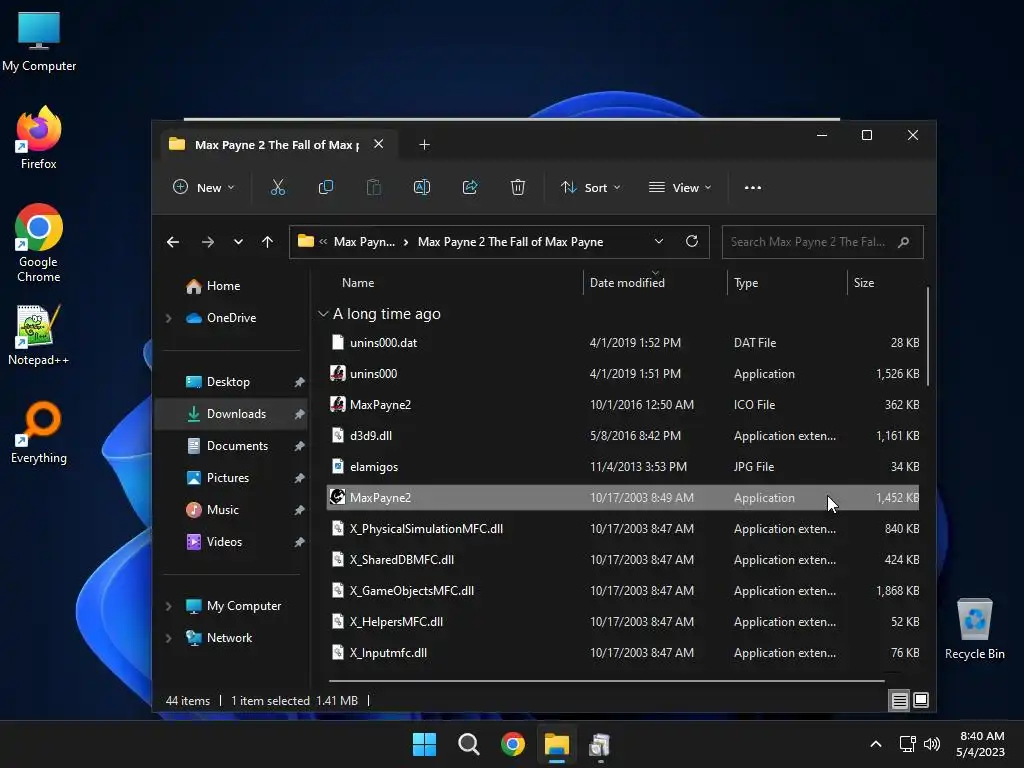Screen dimensions: 1024x768
Task: Sort by the Size column header
Action: coord(863,283)
